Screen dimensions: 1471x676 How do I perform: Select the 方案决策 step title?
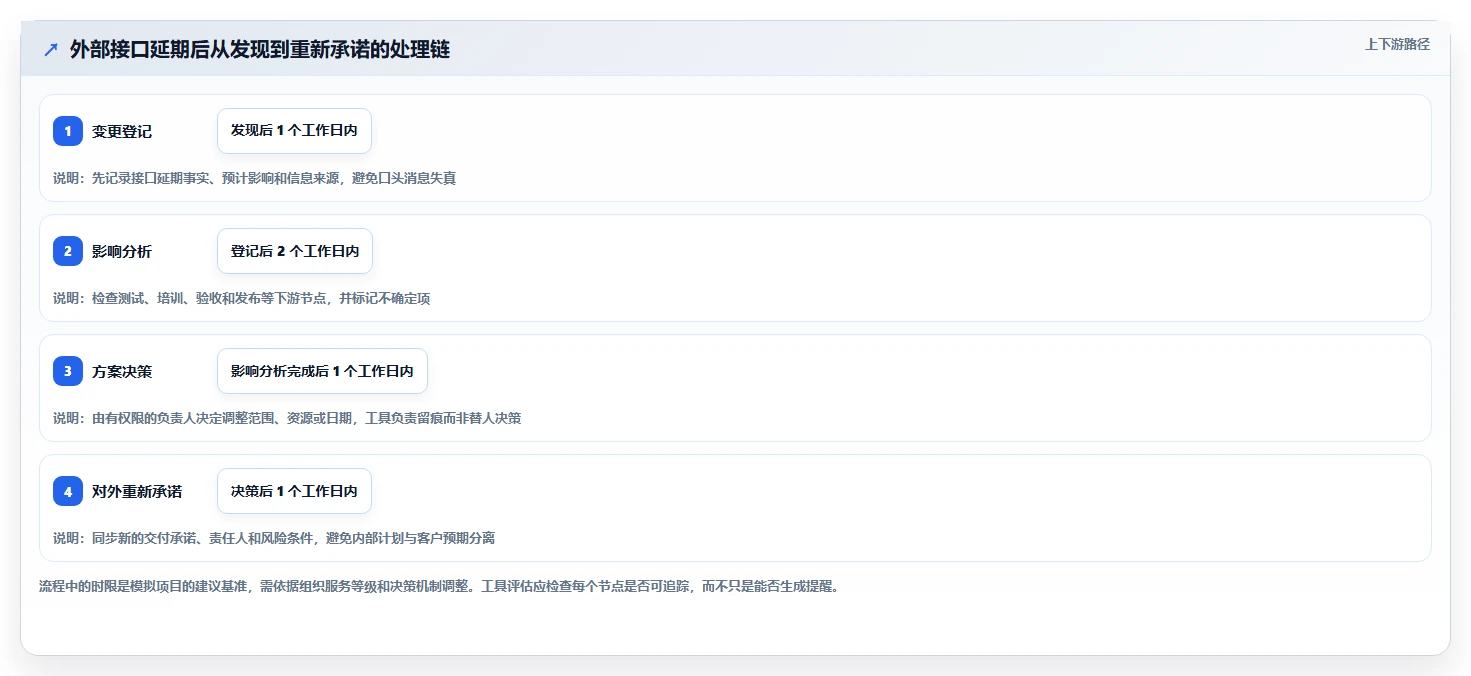[122, 371]
